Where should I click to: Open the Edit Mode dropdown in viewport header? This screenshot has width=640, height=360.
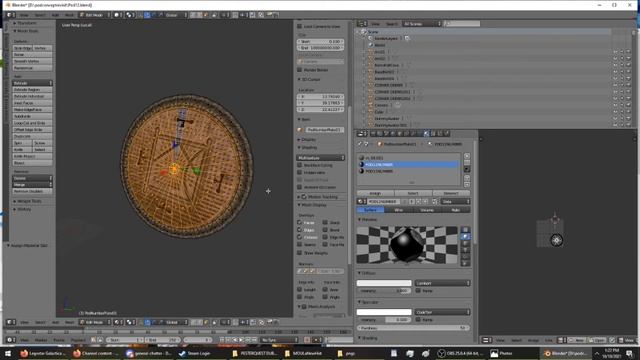coord(94,322)
